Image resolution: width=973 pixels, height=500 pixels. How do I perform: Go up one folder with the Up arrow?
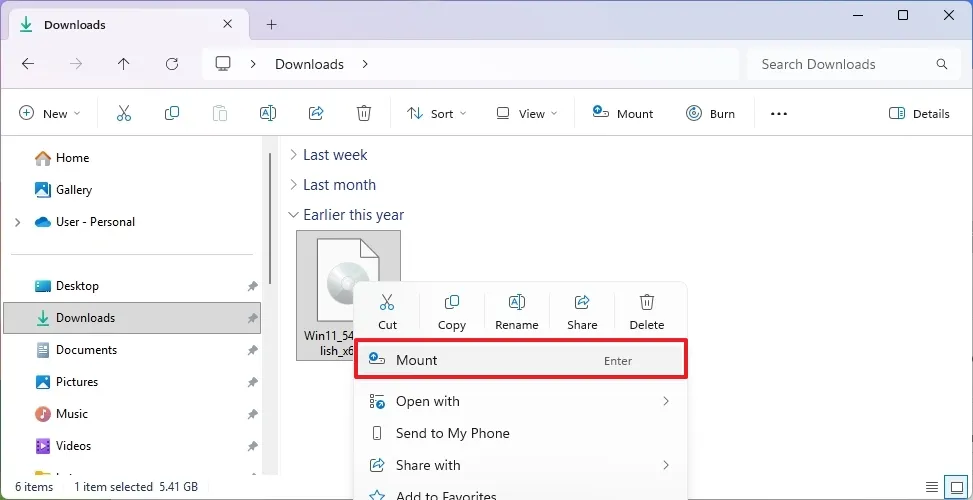(124, 64)
